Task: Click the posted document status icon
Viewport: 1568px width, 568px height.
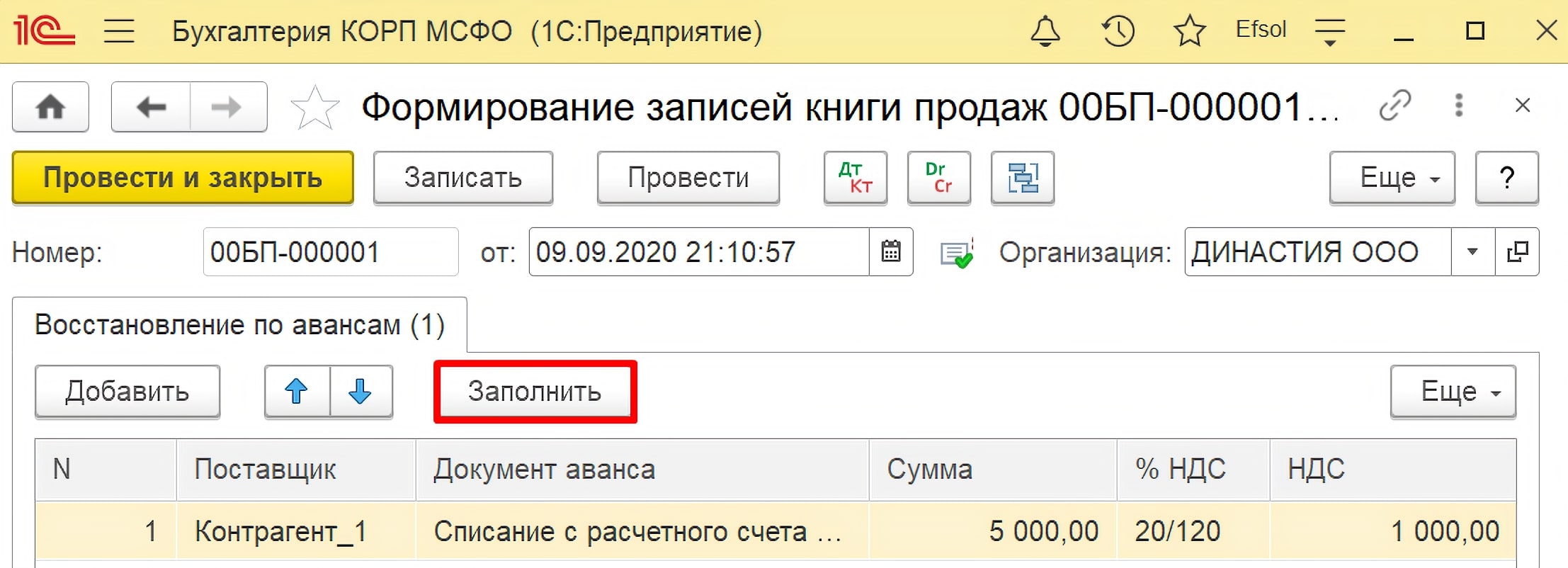Action: pyautogui.click(x=957, y=253)
